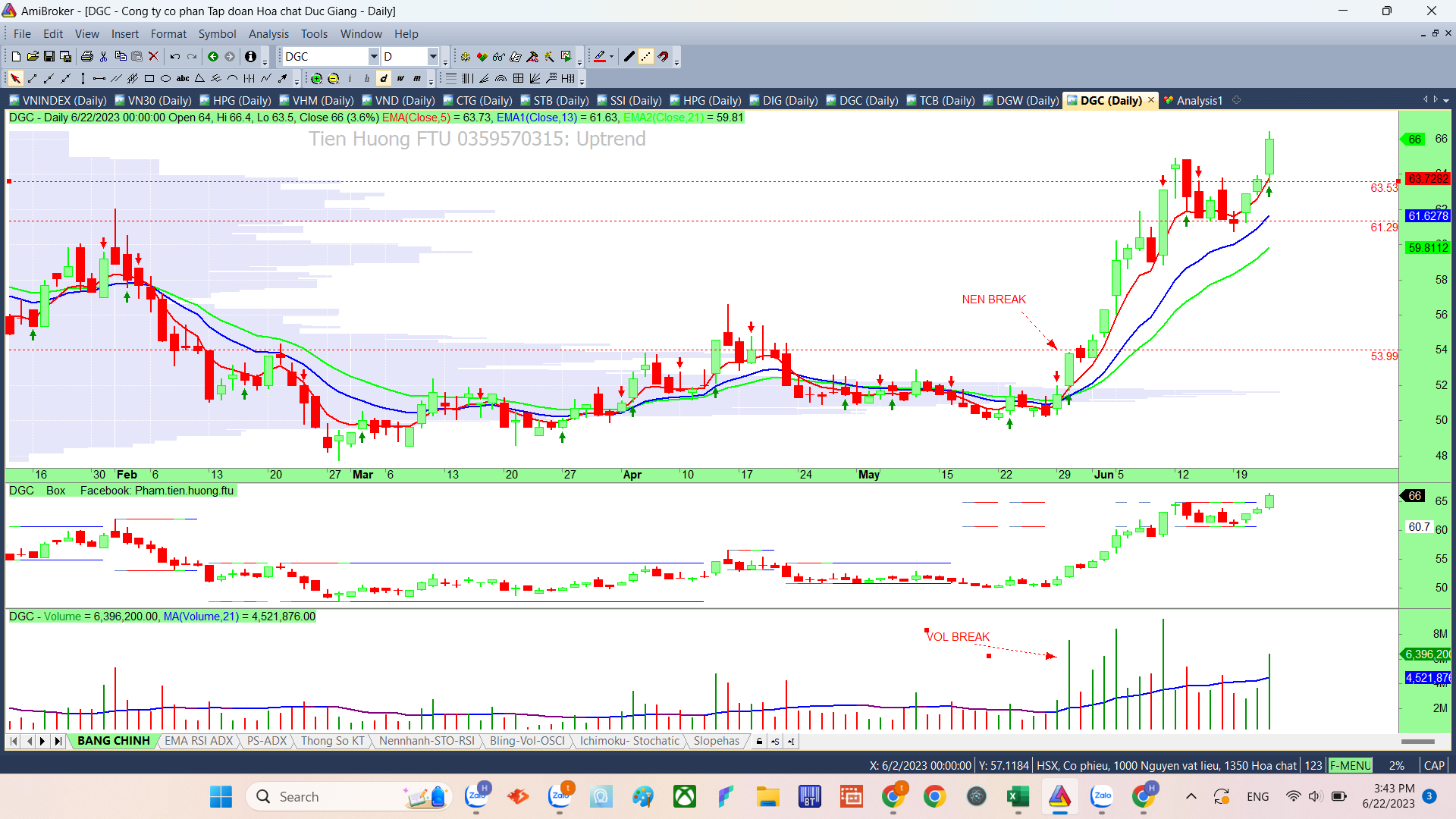This screenshot has height=819, width=1456.
Task: Select the rectangle drawing tool
Action: point(149,79)
